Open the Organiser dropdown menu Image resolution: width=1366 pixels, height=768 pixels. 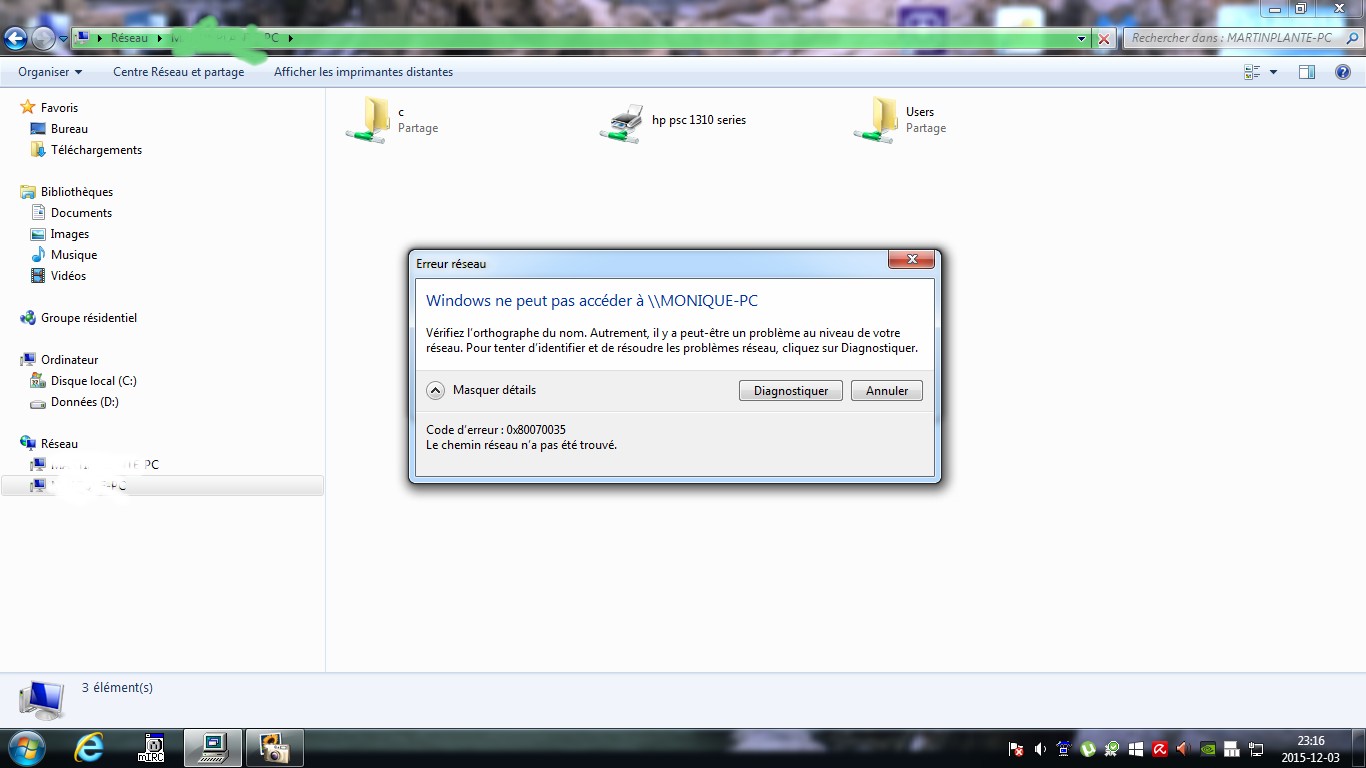click(x=50, y=72)
